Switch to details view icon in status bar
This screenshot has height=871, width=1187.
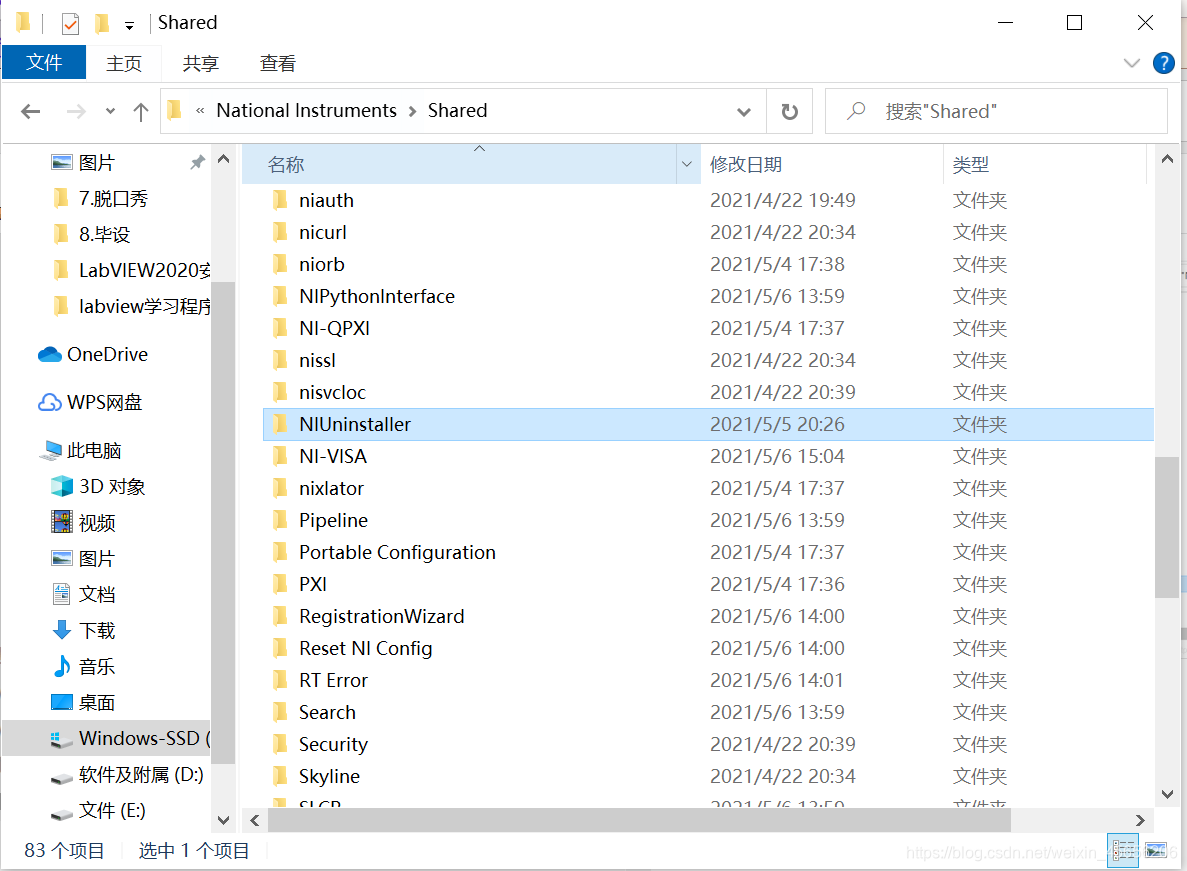(x=1123, y=851)
